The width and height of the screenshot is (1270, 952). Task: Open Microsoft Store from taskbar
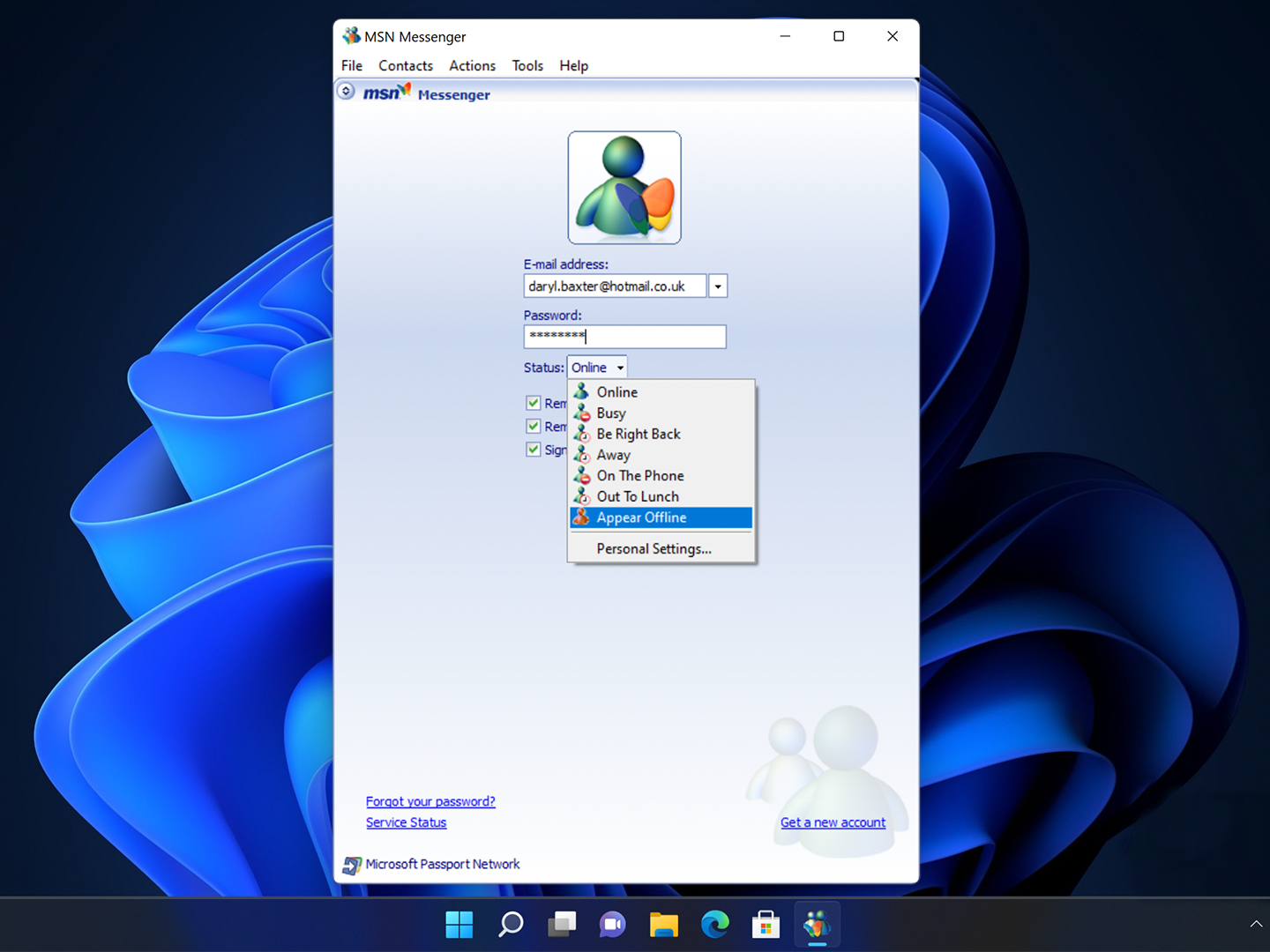pos(766,925)
